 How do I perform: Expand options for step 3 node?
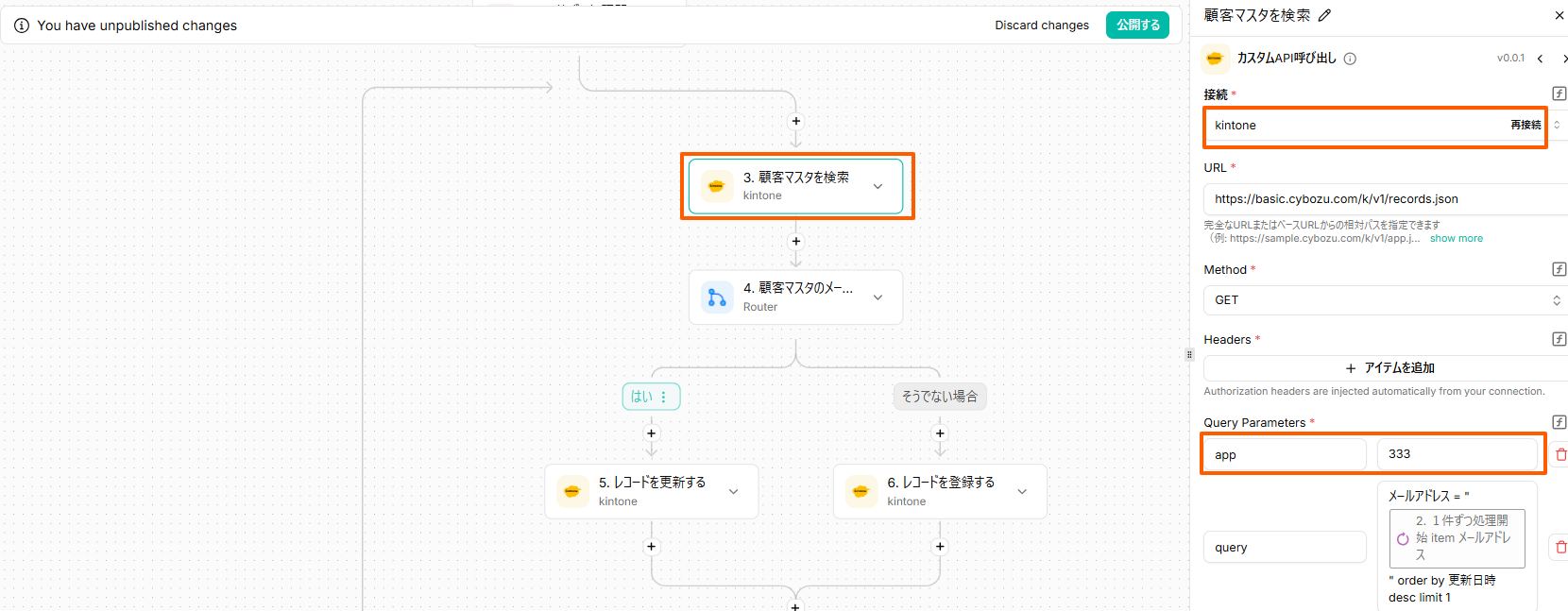click(878, 186)
